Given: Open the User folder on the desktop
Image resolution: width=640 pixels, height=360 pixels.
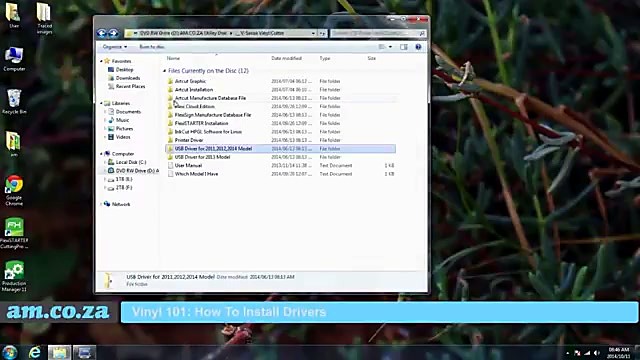Looking at the screenshot, I should coord(13,16).
